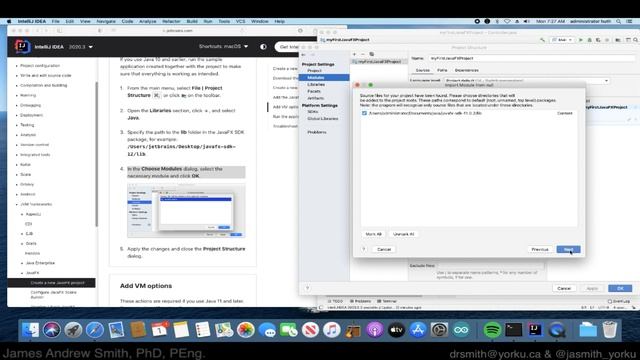Switch to the Paths tab
The height and width of the screenshot is (360, 640).
(x=442, y=70)
